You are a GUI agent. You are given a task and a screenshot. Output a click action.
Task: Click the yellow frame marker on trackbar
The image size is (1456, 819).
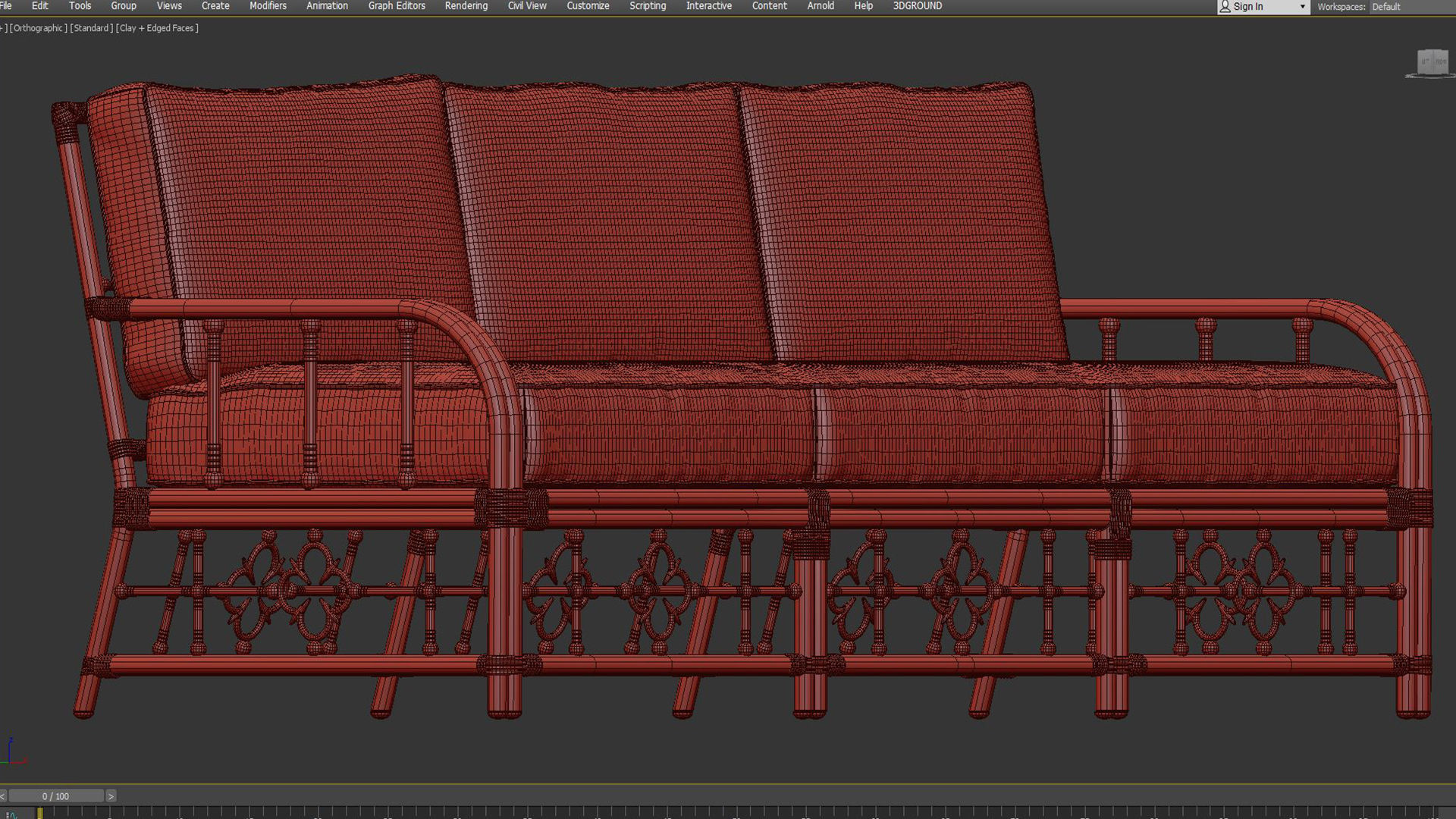(x=39, y=813)
